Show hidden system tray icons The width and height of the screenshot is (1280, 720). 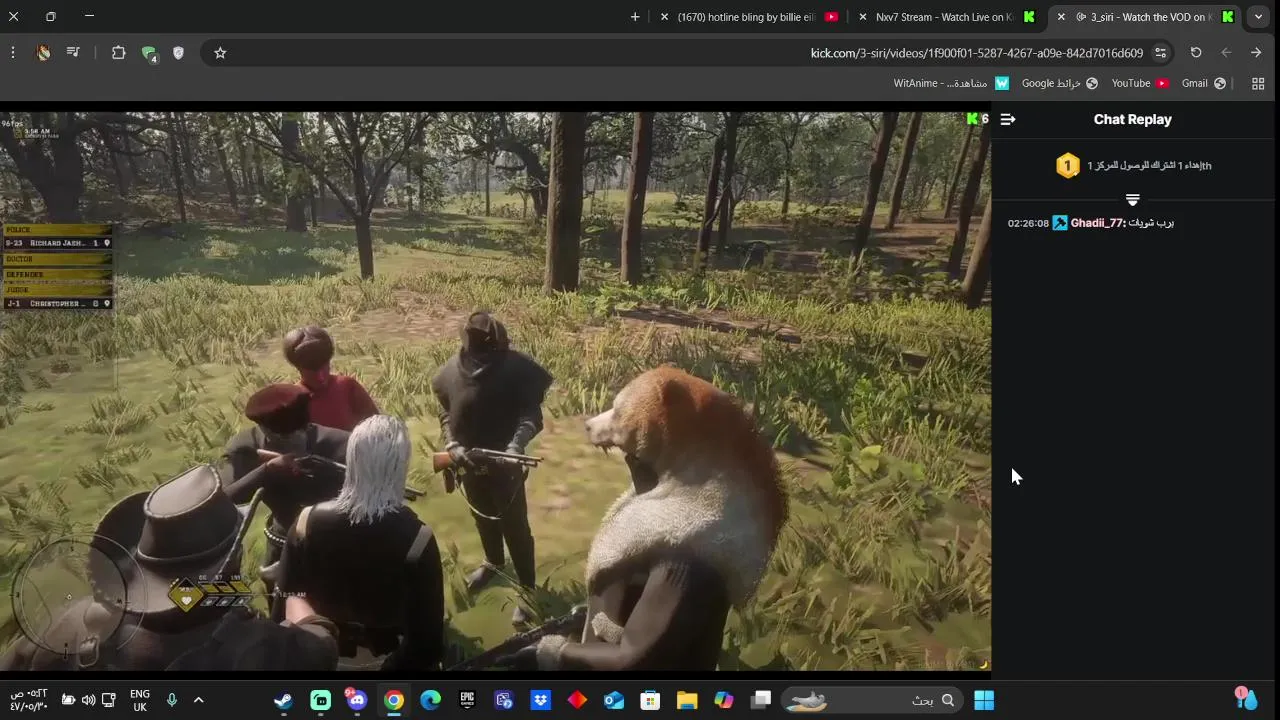(198, 700)
